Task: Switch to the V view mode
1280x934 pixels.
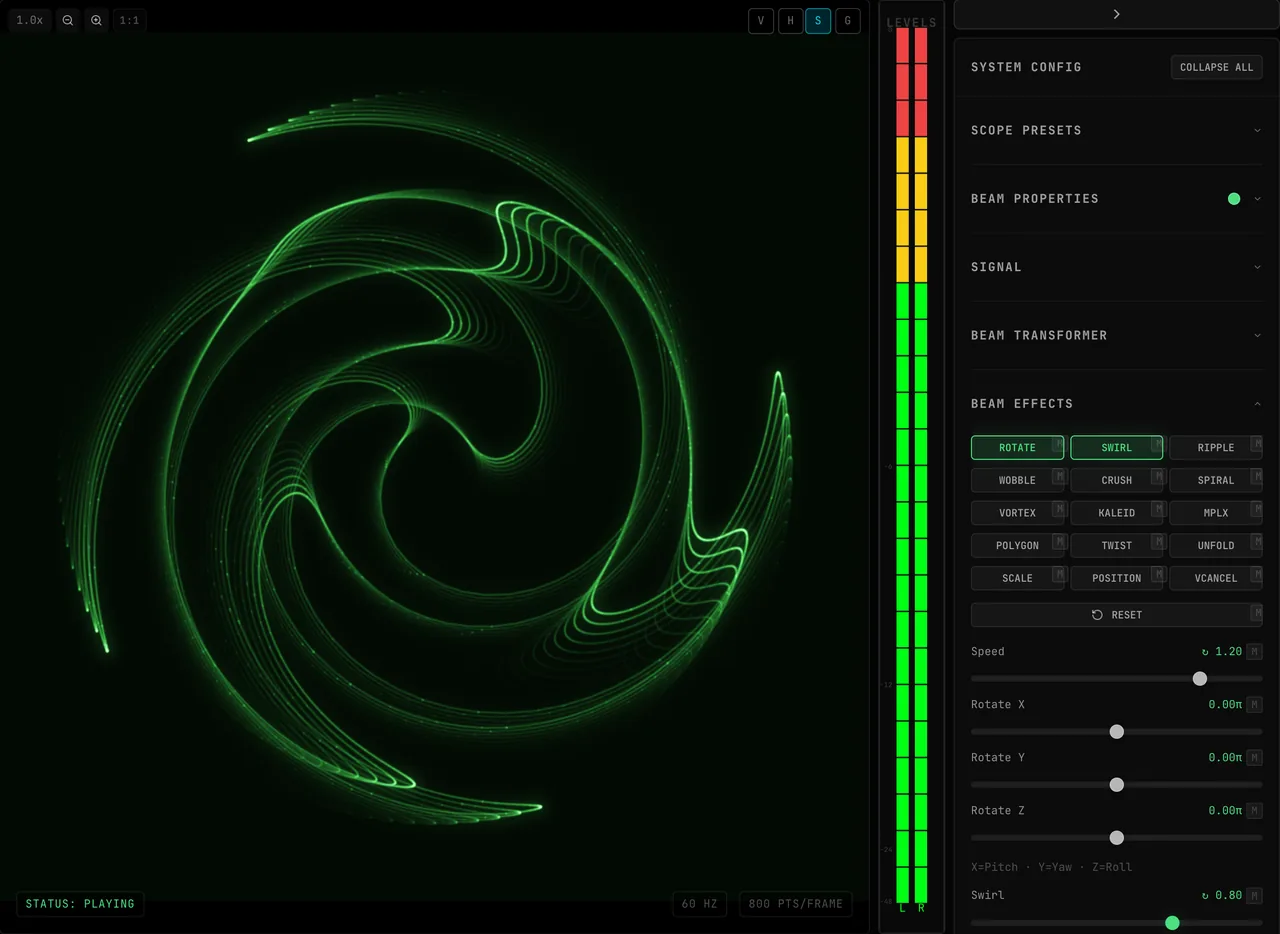Action: click(761, 21)
